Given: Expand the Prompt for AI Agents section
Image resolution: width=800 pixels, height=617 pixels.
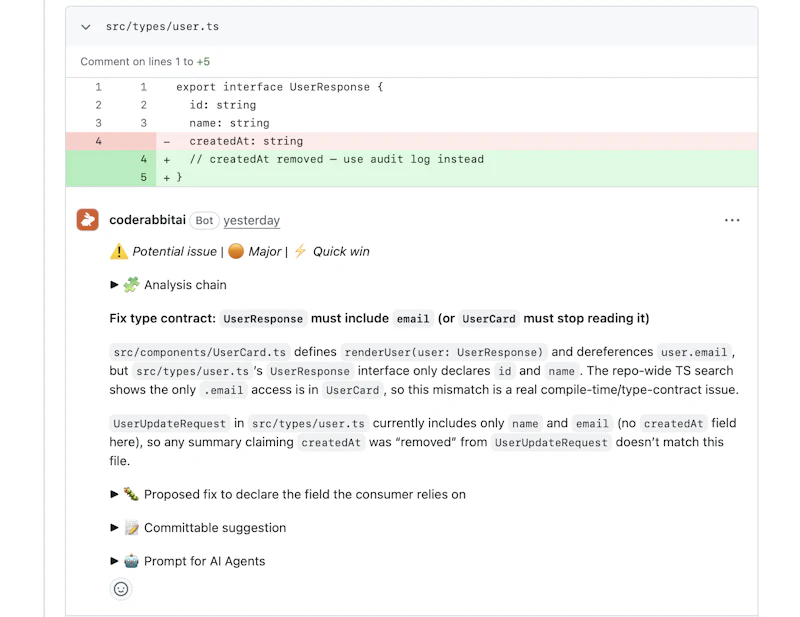Looking at the screenshot, I should [188, 561].
